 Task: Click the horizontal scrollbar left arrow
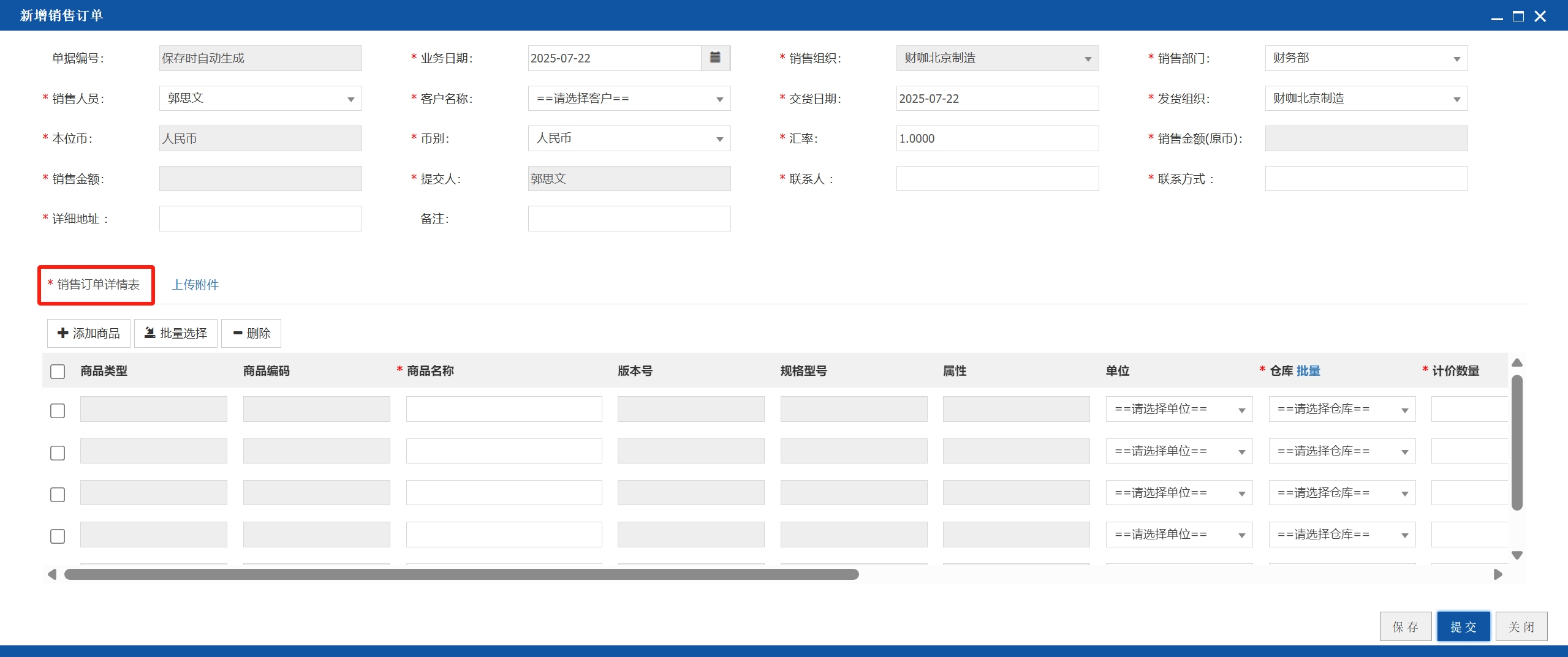(x=52, y=574)
